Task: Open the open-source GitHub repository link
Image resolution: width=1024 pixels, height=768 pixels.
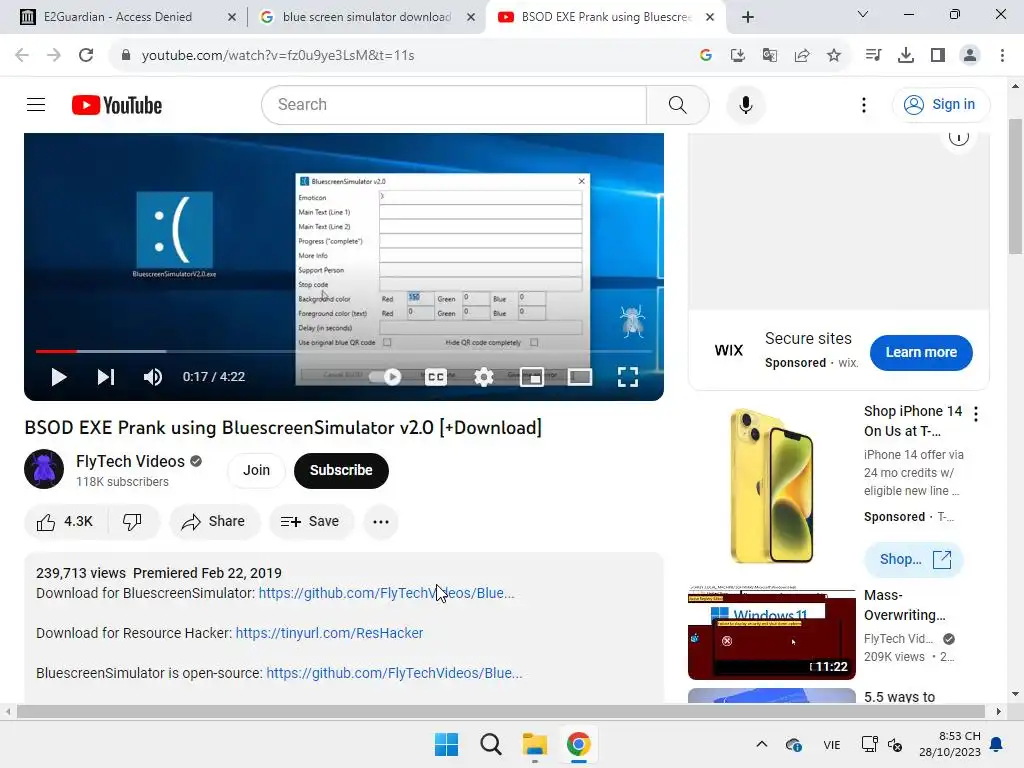Action: 394,673
